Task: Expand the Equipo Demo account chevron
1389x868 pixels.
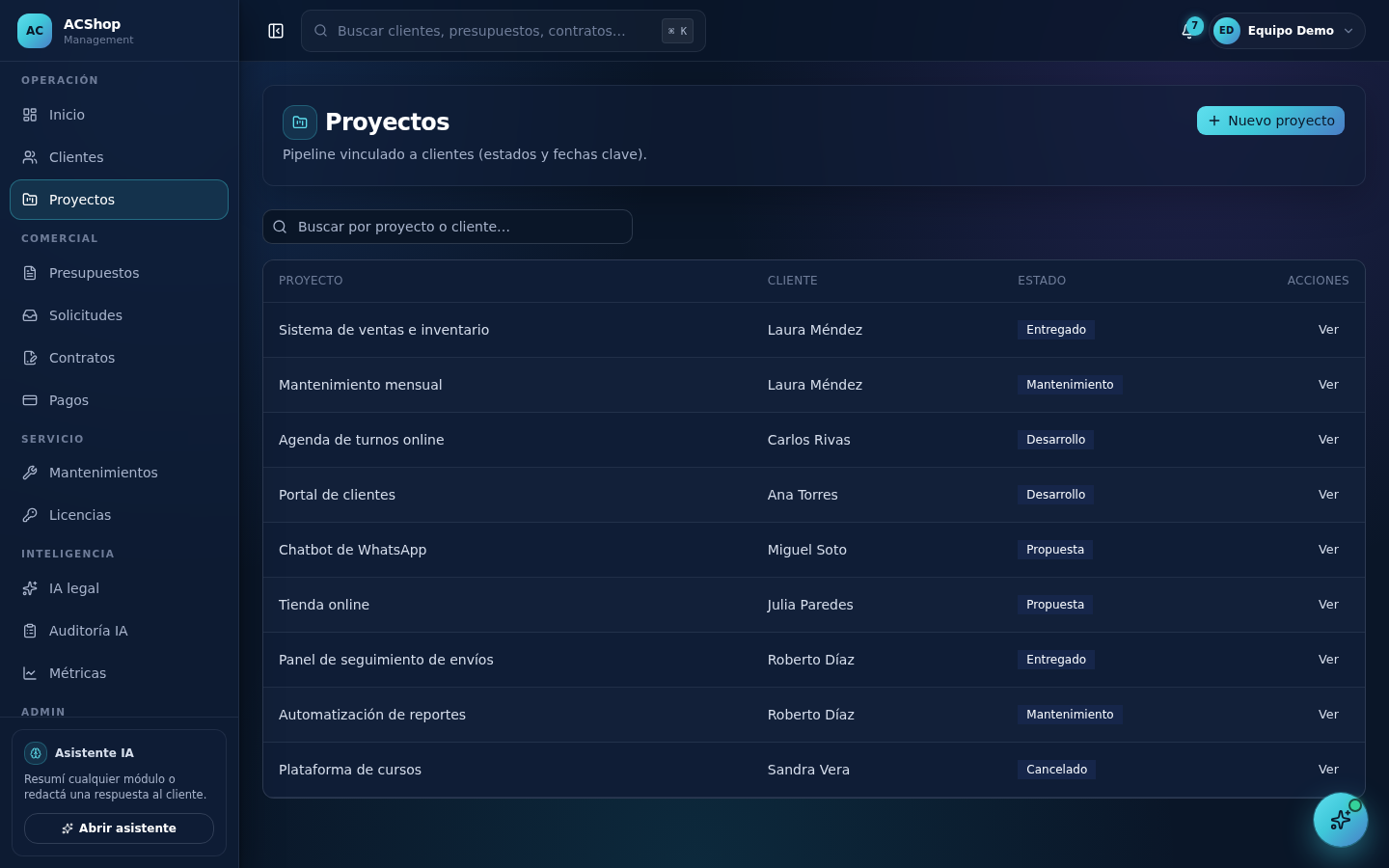Action: click(x=1348, y=31)
